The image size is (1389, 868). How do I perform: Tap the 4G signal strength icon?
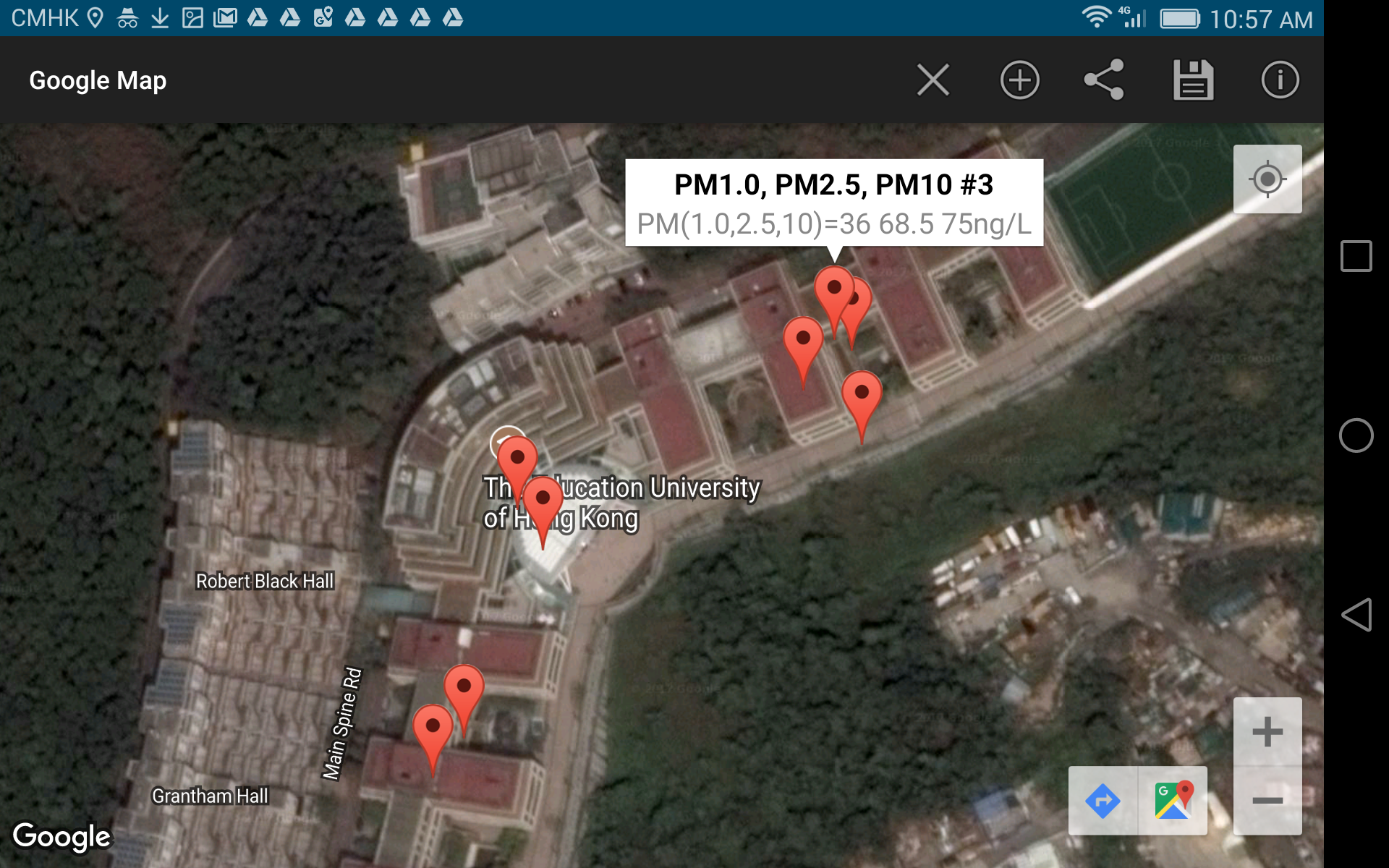tap(1132, 17)
